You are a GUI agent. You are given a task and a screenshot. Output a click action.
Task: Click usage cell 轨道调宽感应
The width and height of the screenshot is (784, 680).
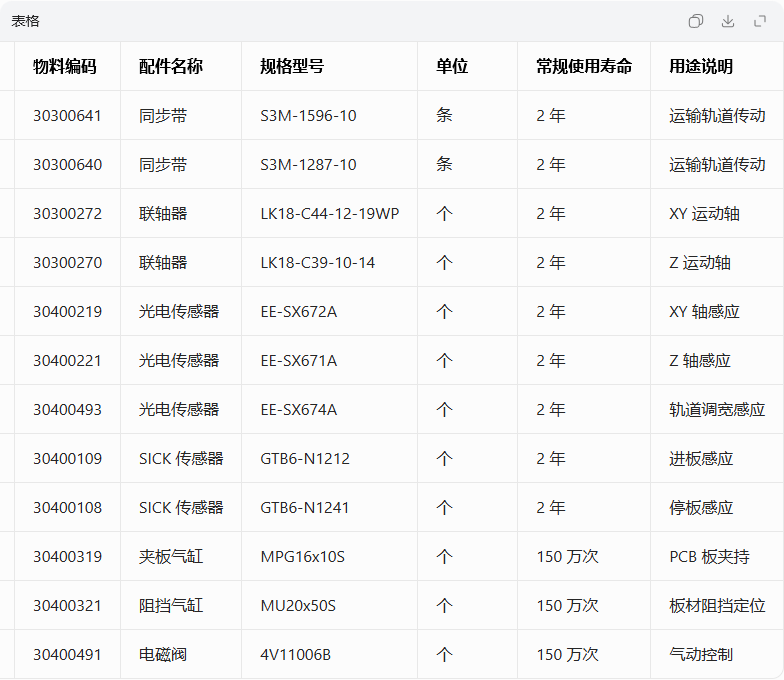point(717,410)
